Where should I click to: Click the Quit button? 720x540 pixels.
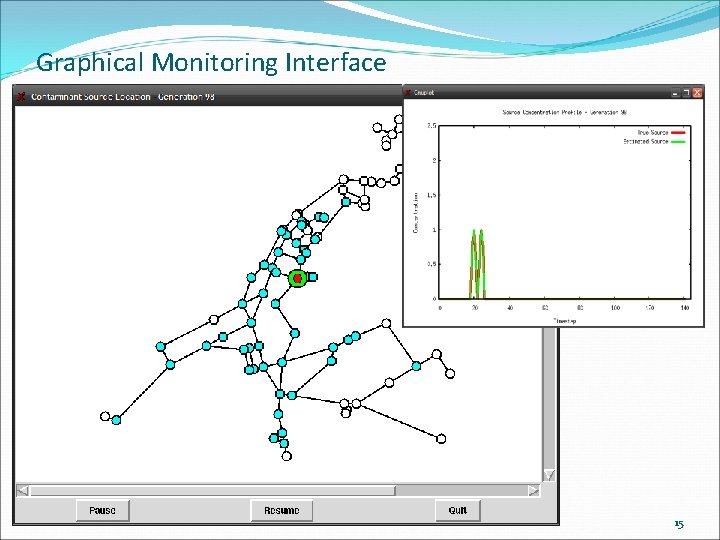(x=458, y=511)
